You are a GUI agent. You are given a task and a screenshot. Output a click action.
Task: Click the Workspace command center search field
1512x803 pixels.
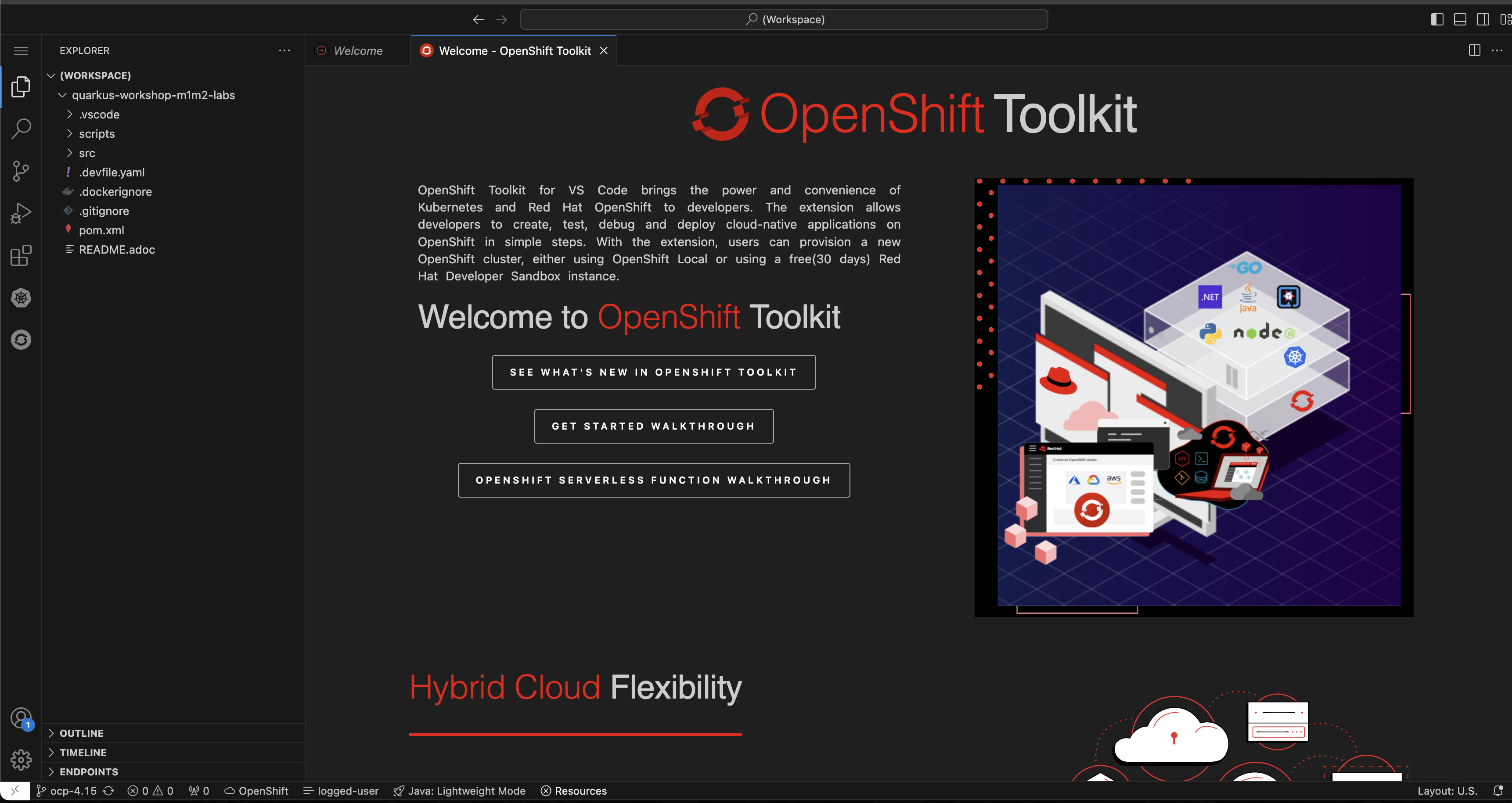point(784,19)
